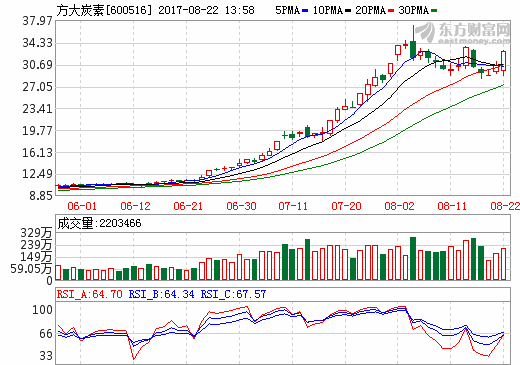Click the 06-21 date label

(188, 206)
